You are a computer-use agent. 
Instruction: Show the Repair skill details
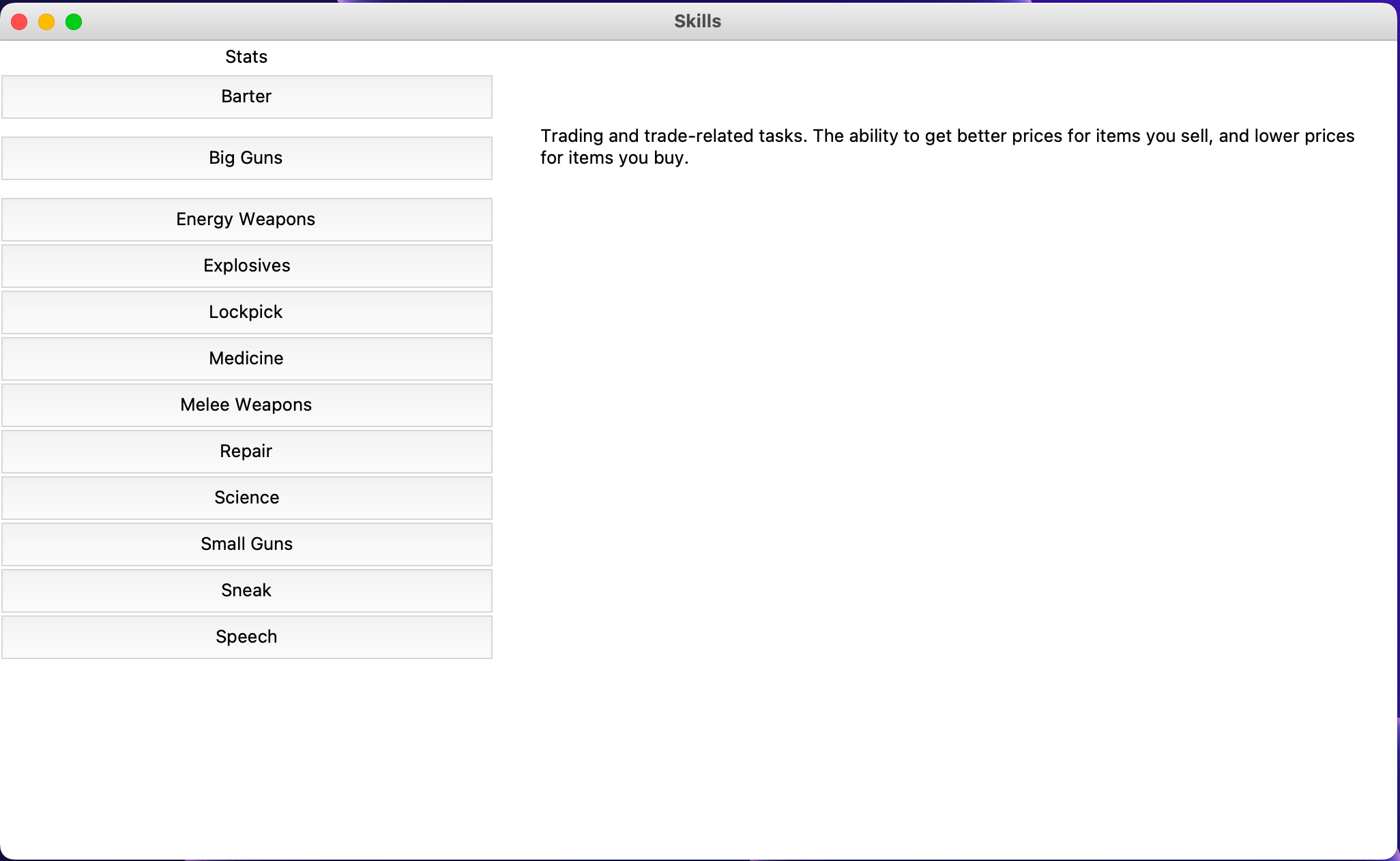[246, 452]
